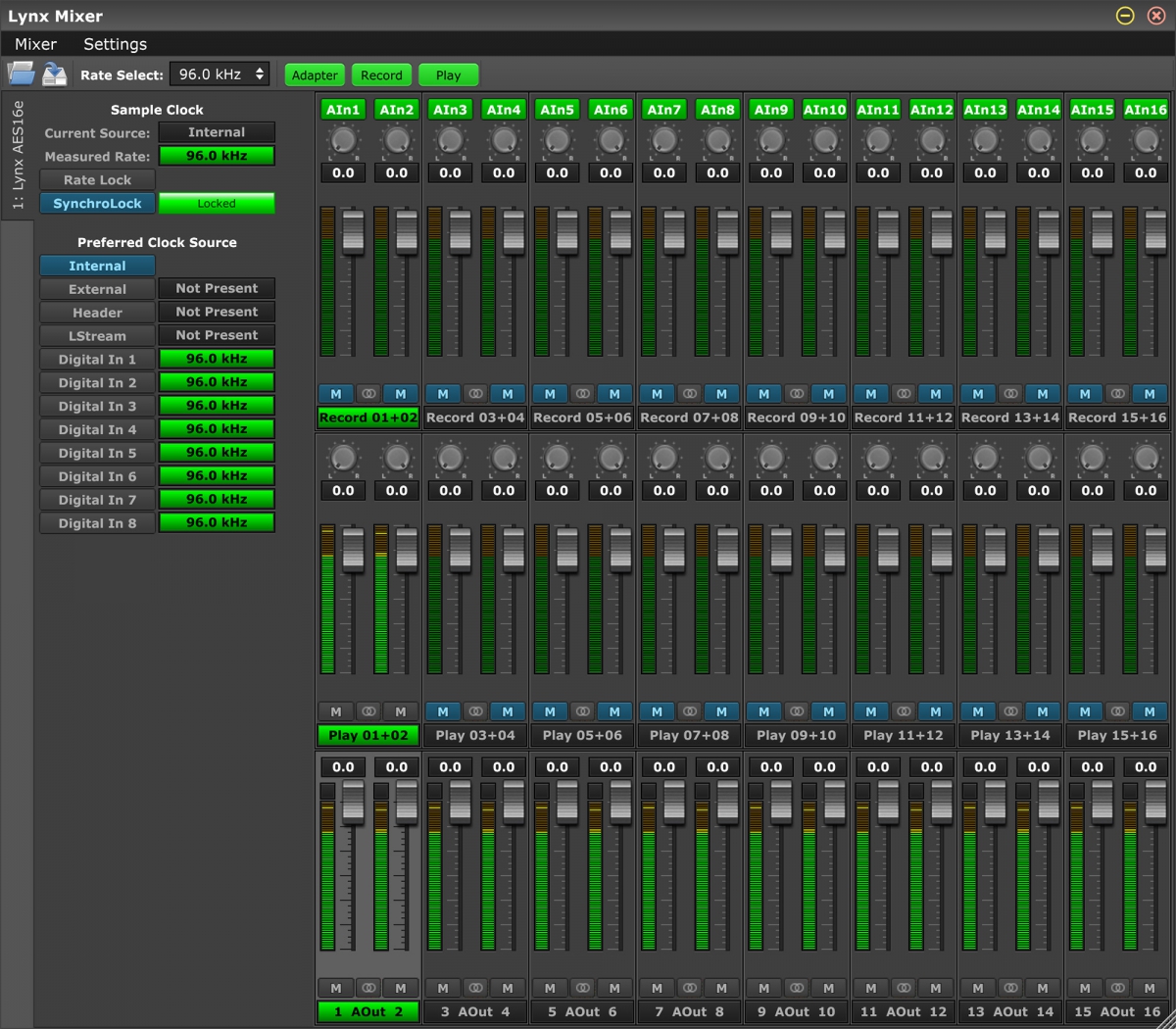Select Digital In 5 as preferred clock source
The width and height of the screenshot is (1176, 1029).
click(x=97, y=452)
